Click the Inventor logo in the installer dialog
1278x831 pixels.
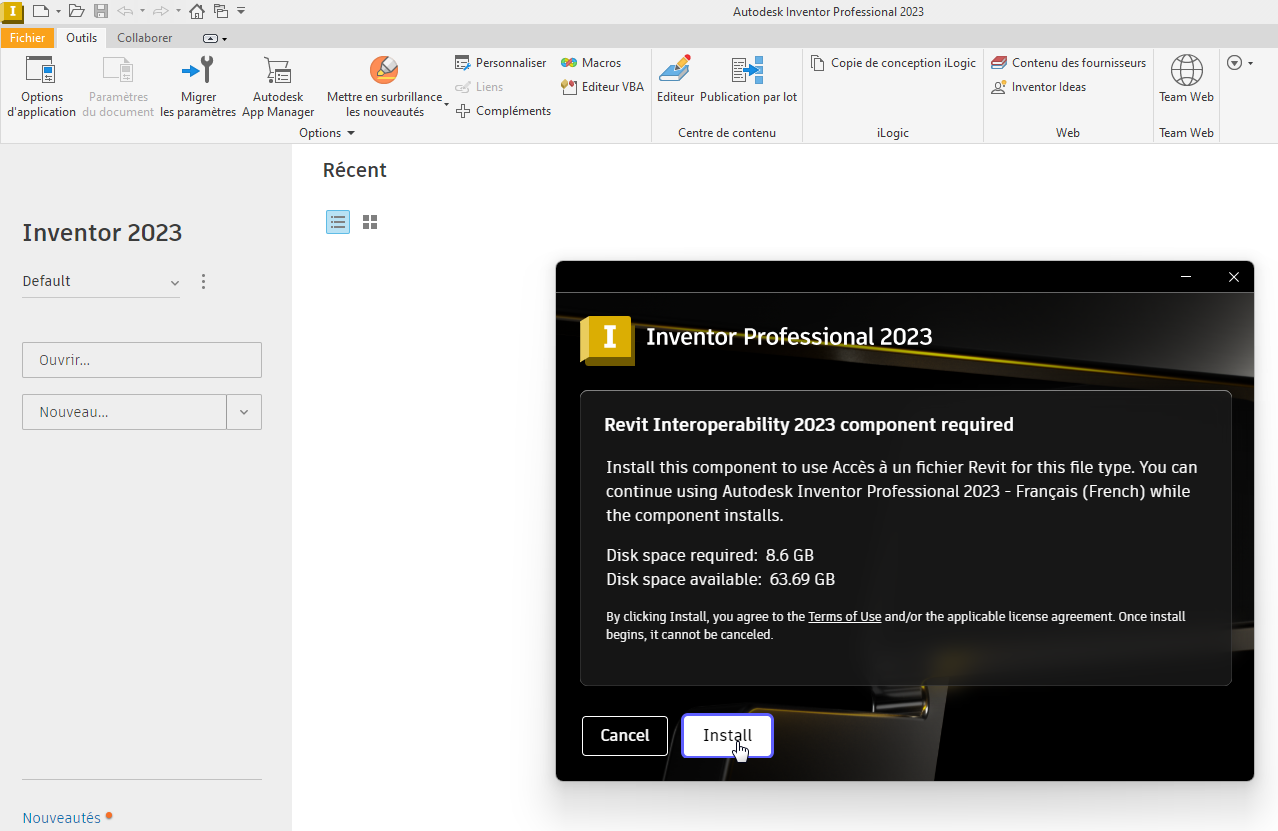click(x=607, y=340)
